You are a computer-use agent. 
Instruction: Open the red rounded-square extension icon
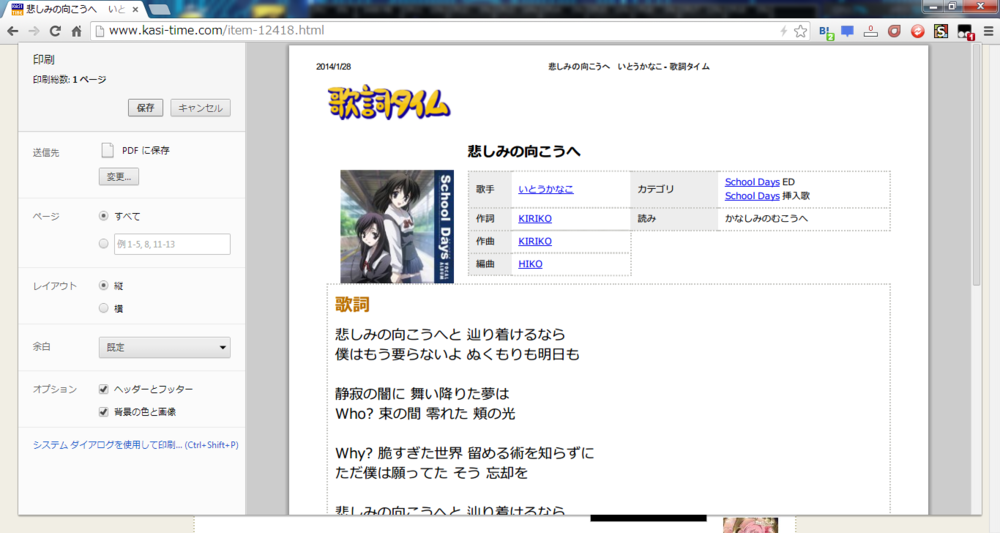894,31
